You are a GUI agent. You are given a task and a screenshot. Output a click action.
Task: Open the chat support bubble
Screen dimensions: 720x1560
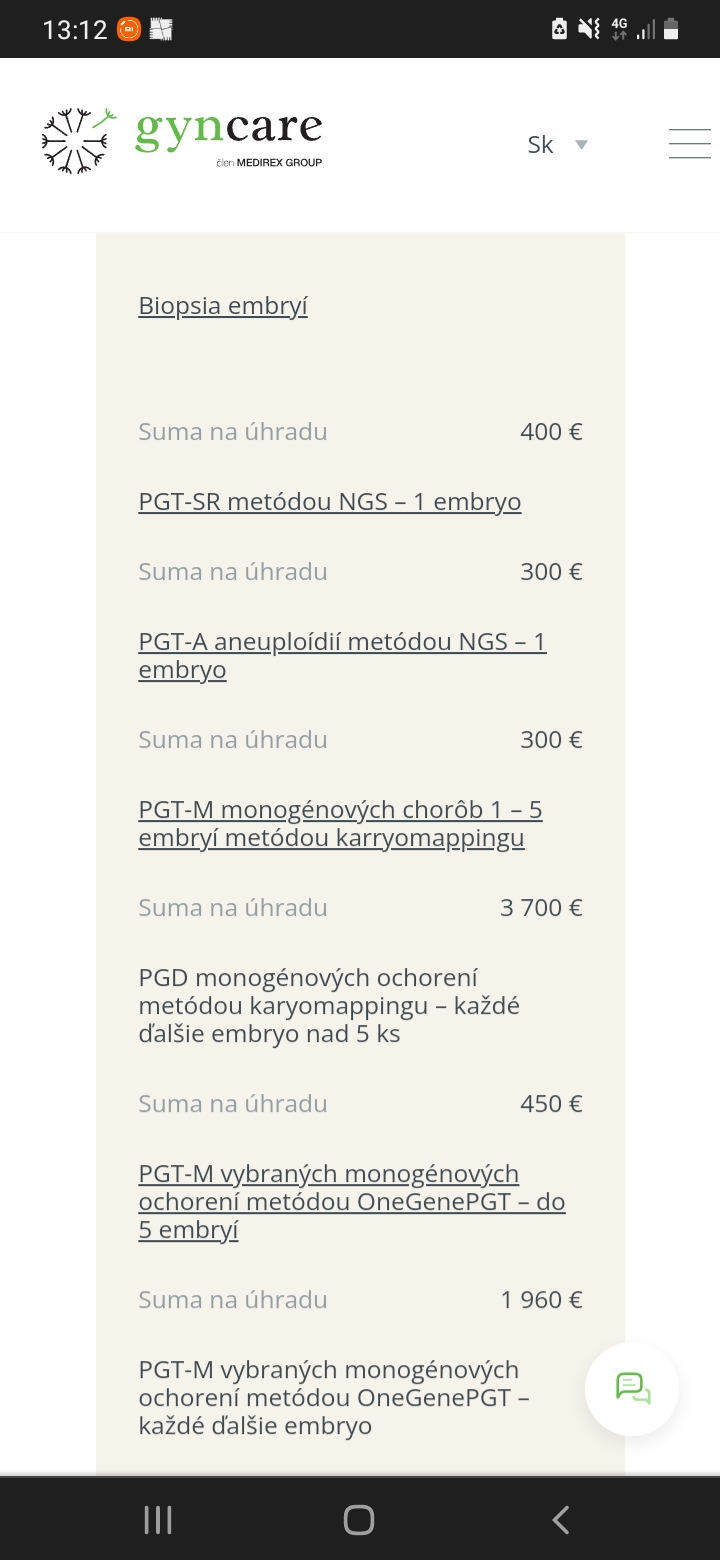[x=632, y=1389]
